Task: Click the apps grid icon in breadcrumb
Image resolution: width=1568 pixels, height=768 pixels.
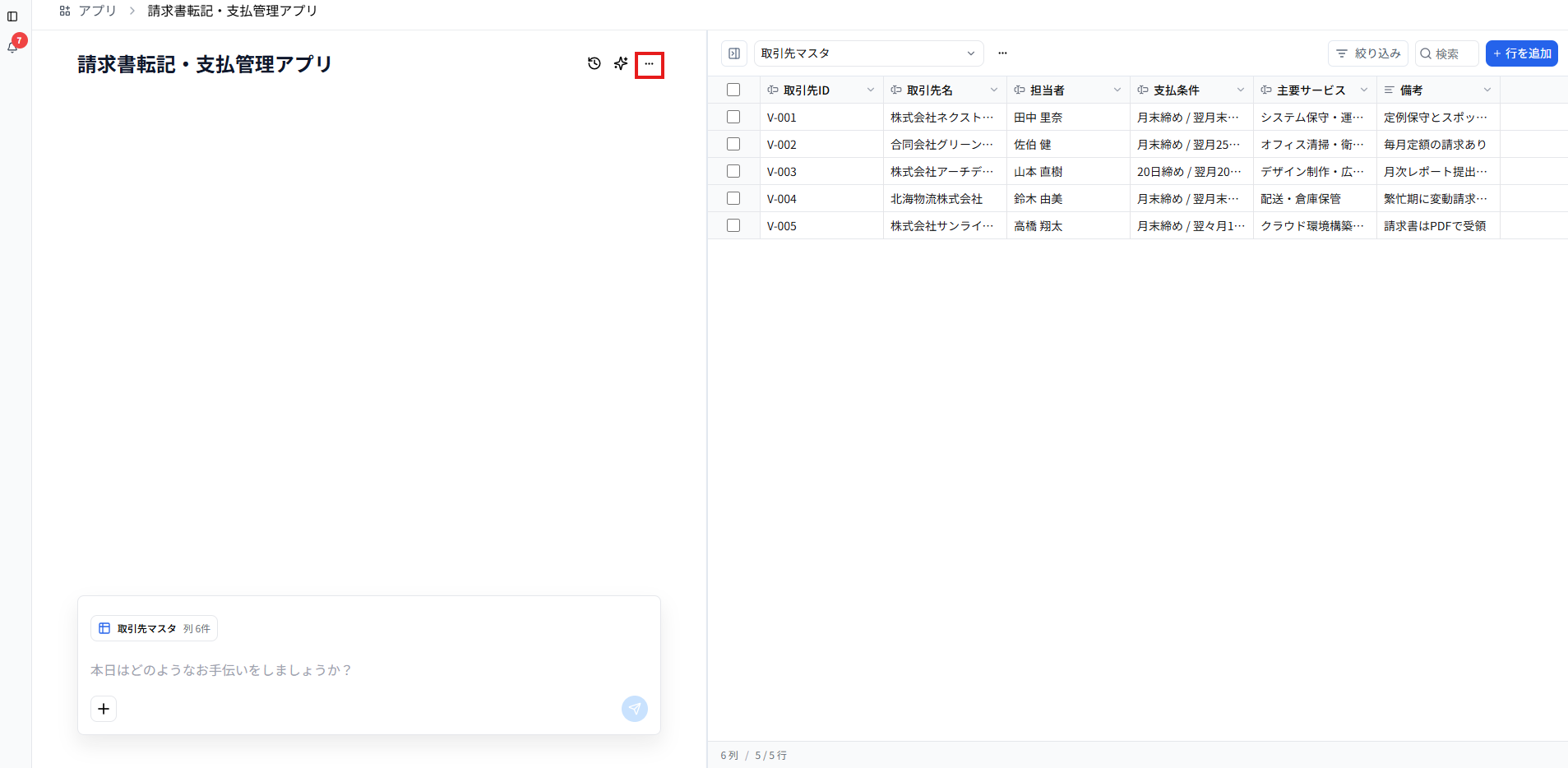Action: (x=65, y=11)
